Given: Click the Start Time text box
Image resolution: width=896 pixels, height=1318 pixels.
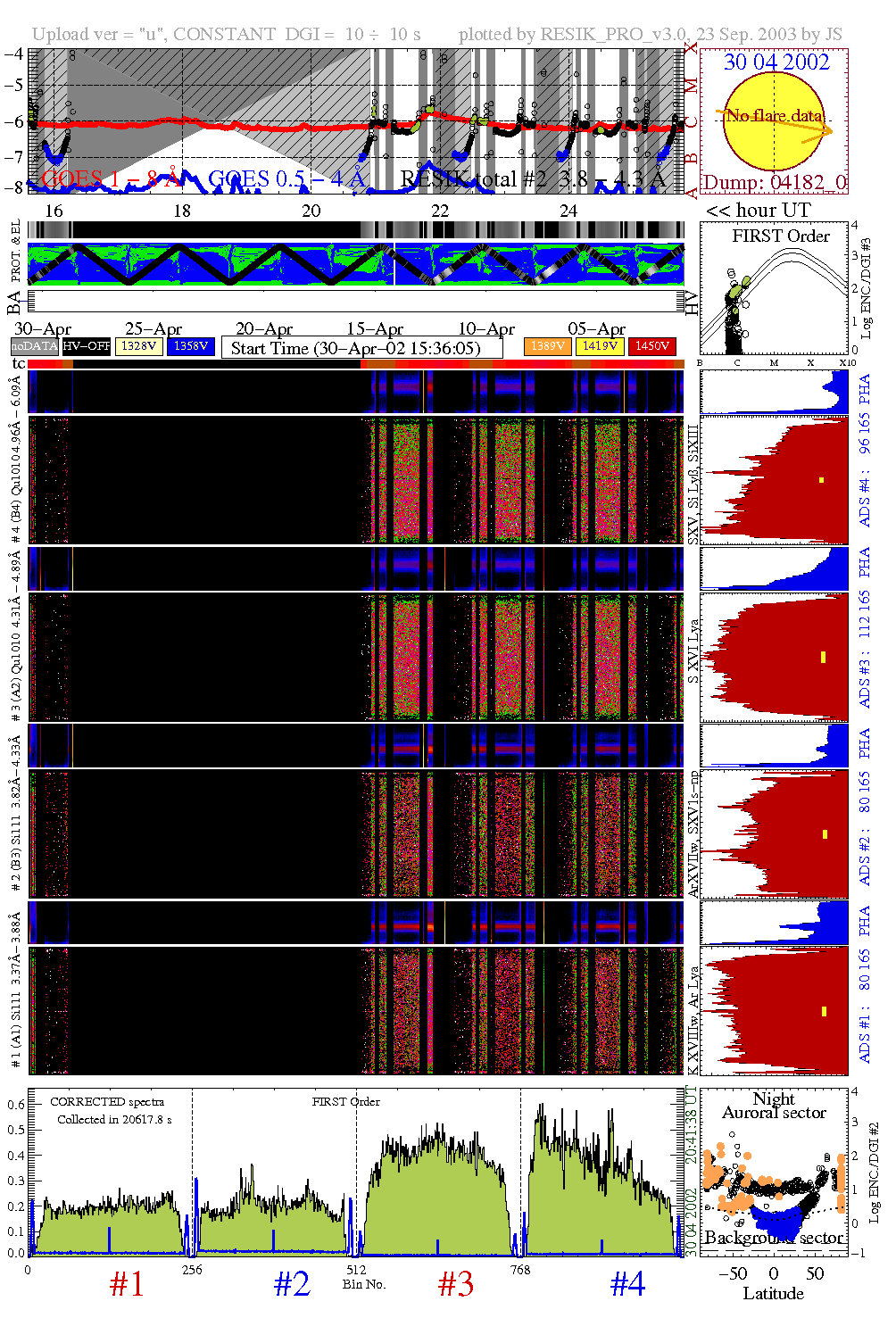Looking at the screenshot, I should 361,348.
